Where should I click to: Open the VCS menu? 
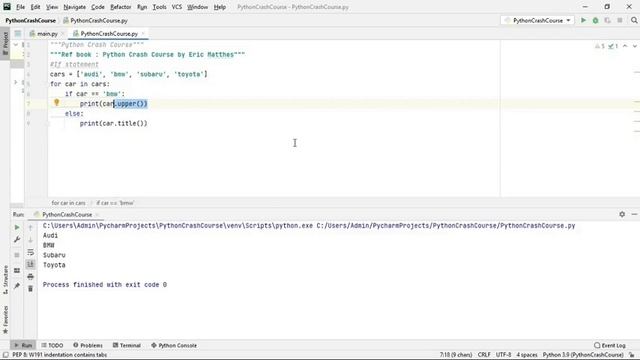point(177,7)
